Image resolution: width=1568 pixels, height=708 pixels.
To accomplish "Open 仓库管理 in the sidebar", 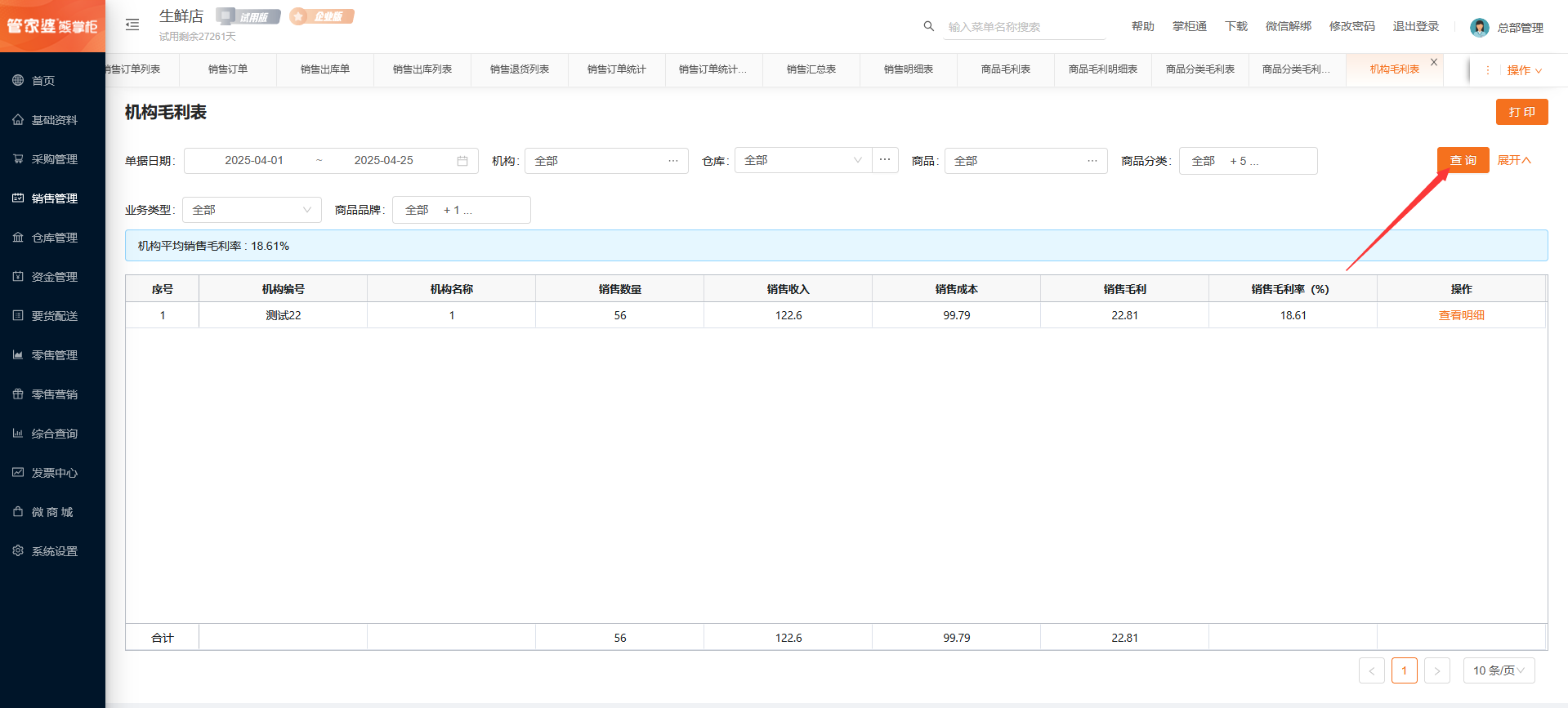I will tap(54, 238).
